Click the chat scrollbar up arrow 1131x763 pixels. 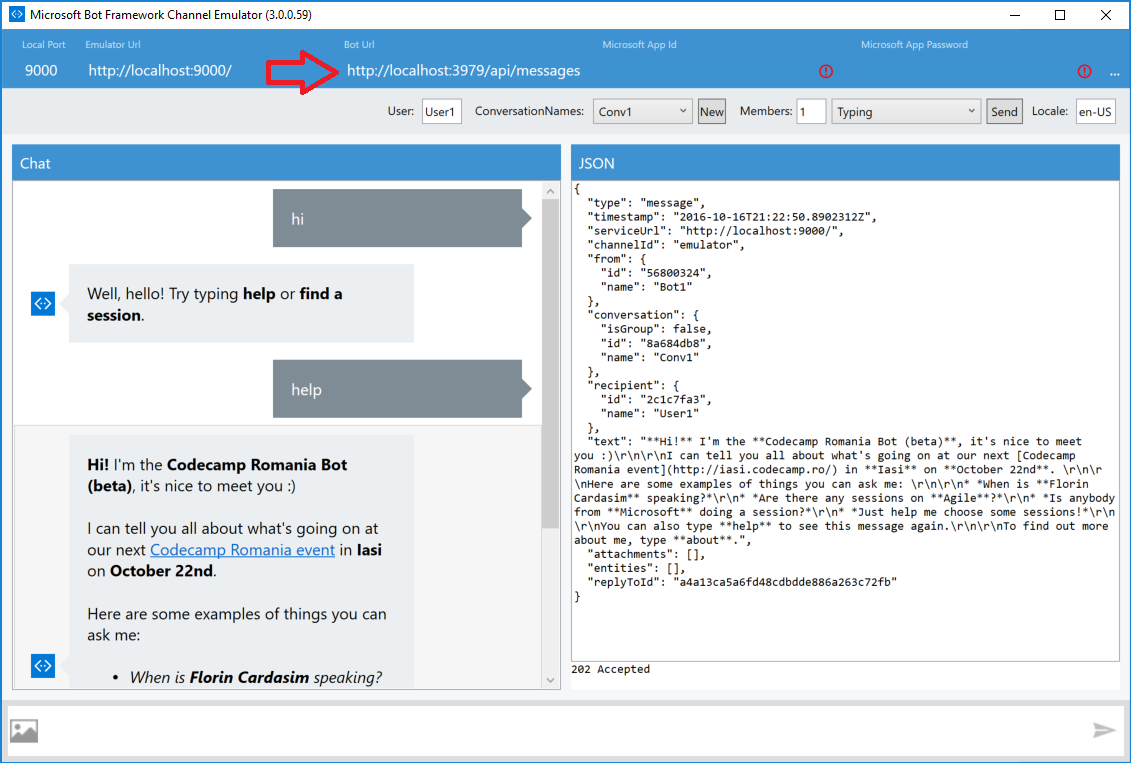tap(550, 191)
